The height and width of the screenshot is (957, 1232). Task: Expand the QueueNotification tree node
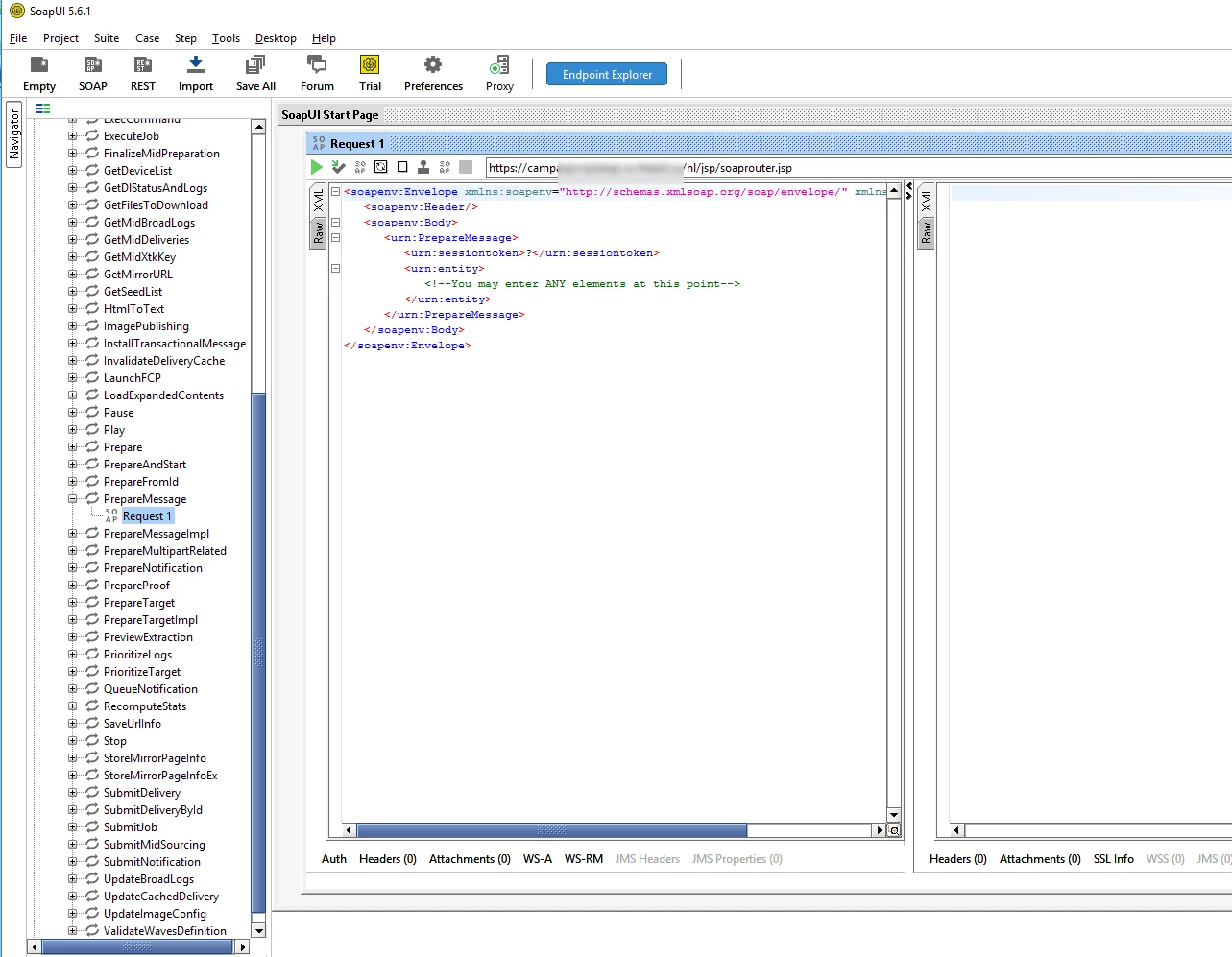tap(72, 689)
